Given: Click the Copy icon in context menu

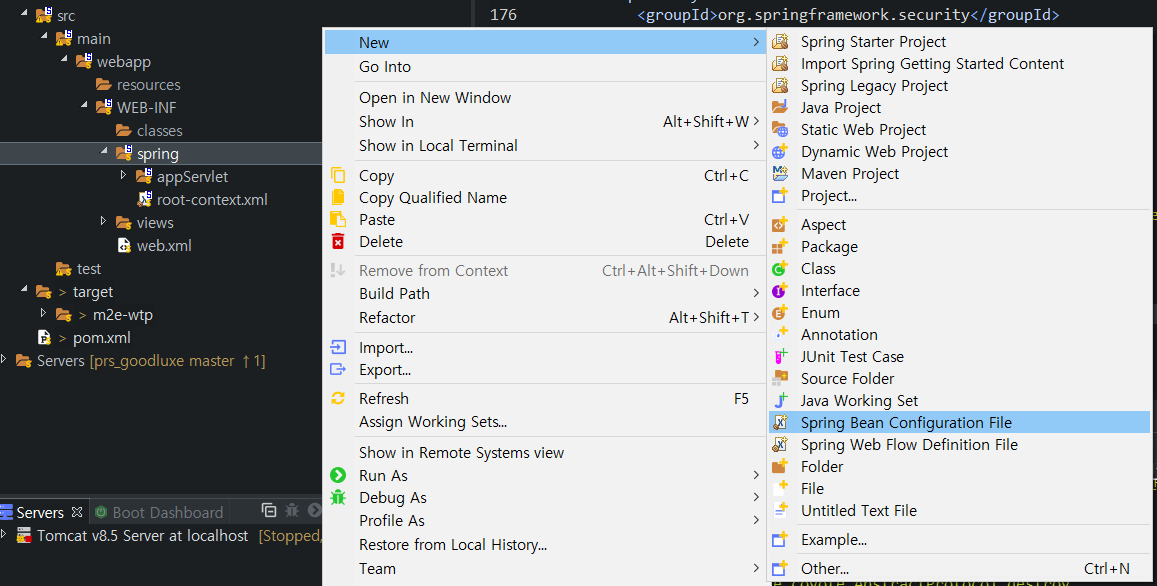Looking at the screenshot, I should [338, 176].
